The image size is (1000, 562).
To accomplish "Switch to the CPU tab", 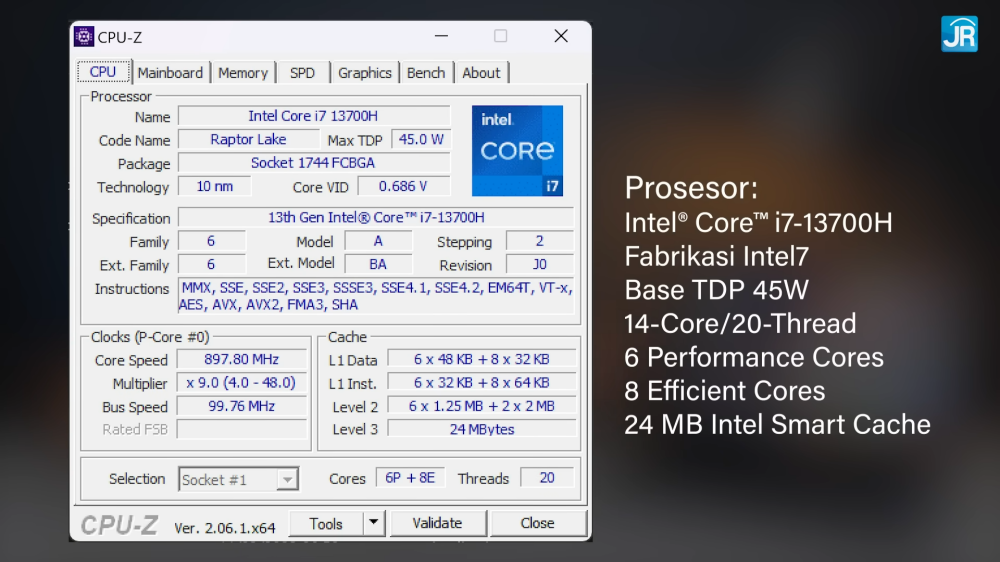I will click(x=103, y=72).
